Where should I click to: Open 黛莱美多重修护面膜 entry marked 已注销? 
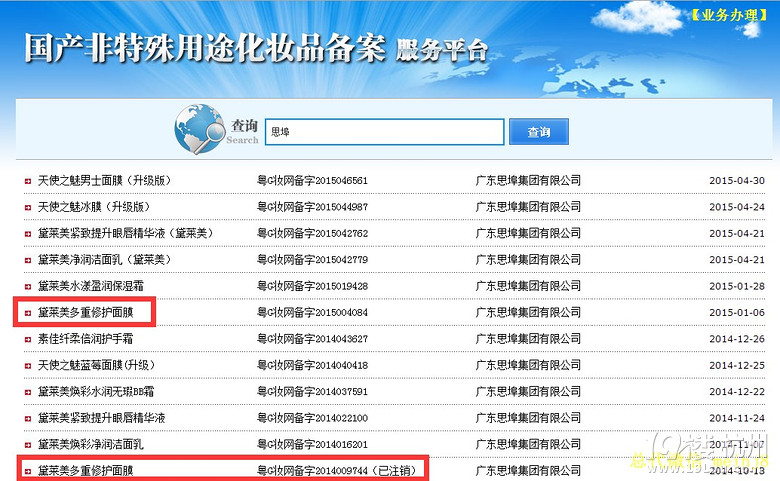86,471
